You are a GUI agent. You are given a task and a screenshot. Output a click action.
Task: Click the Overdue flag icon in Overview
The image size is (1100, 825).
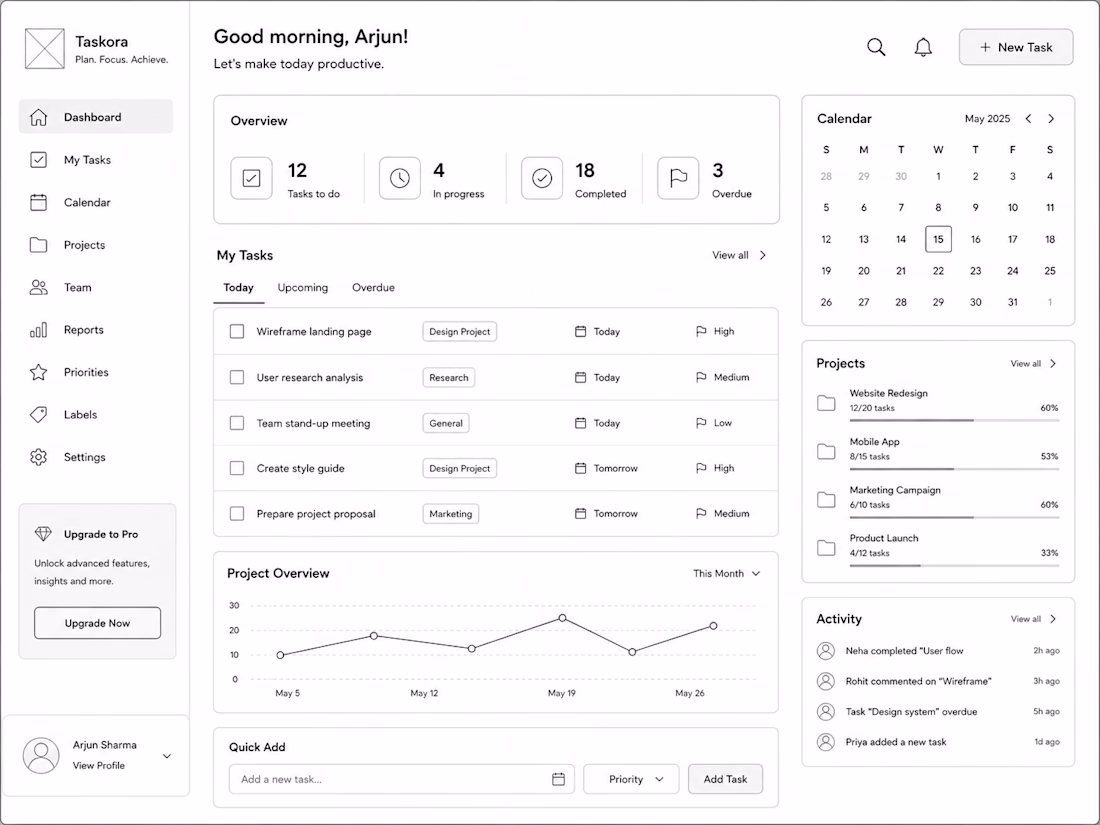coord(678,178)
